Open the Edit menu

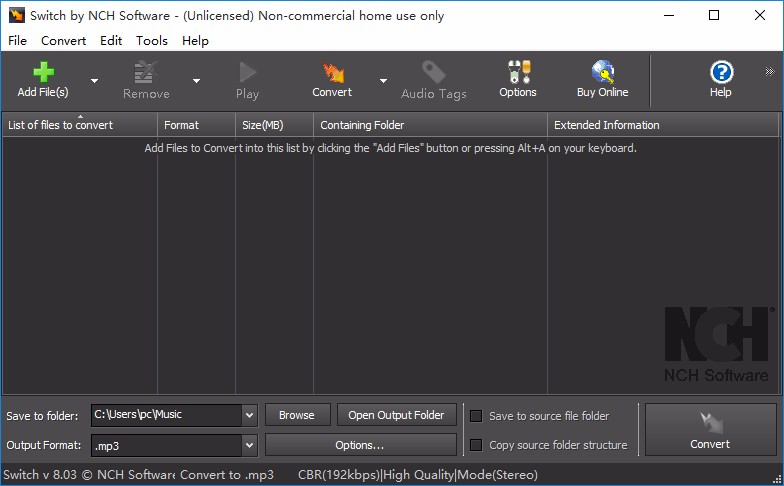111,40
